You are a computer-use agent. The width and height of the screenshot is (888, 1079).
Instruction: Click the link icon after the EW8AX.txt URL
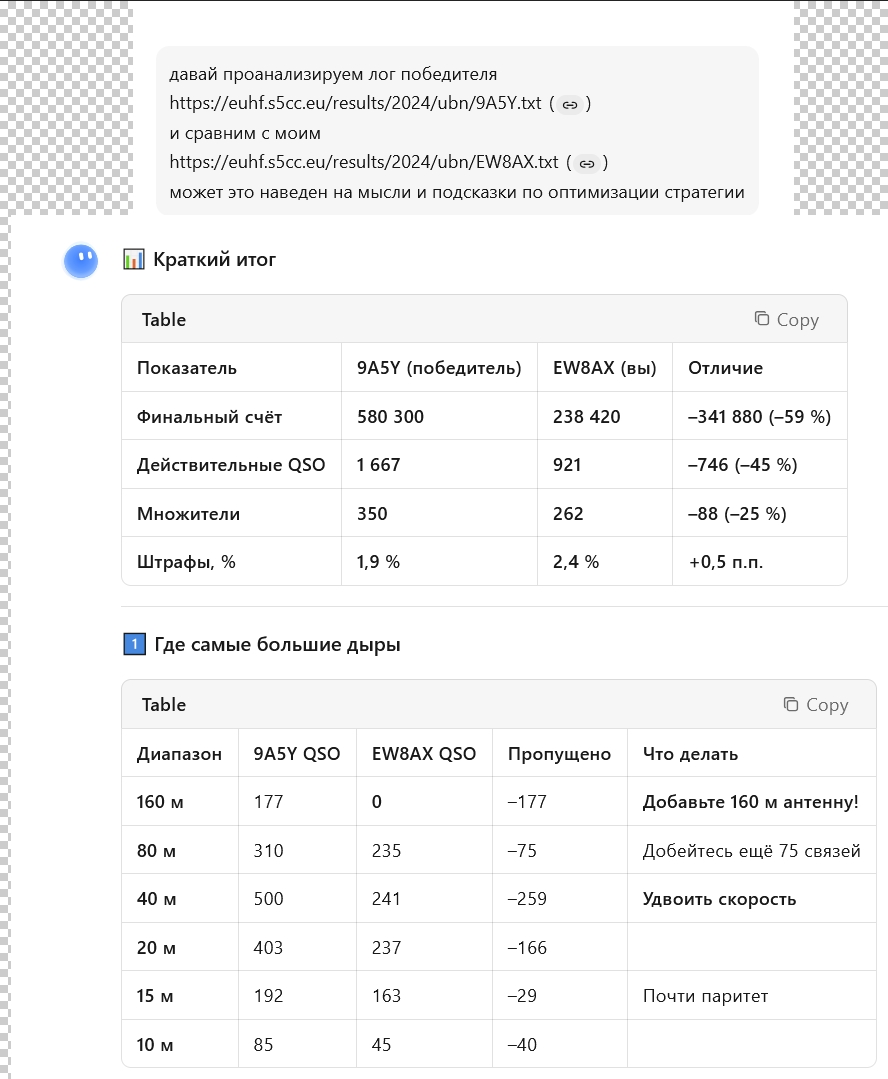587,163
